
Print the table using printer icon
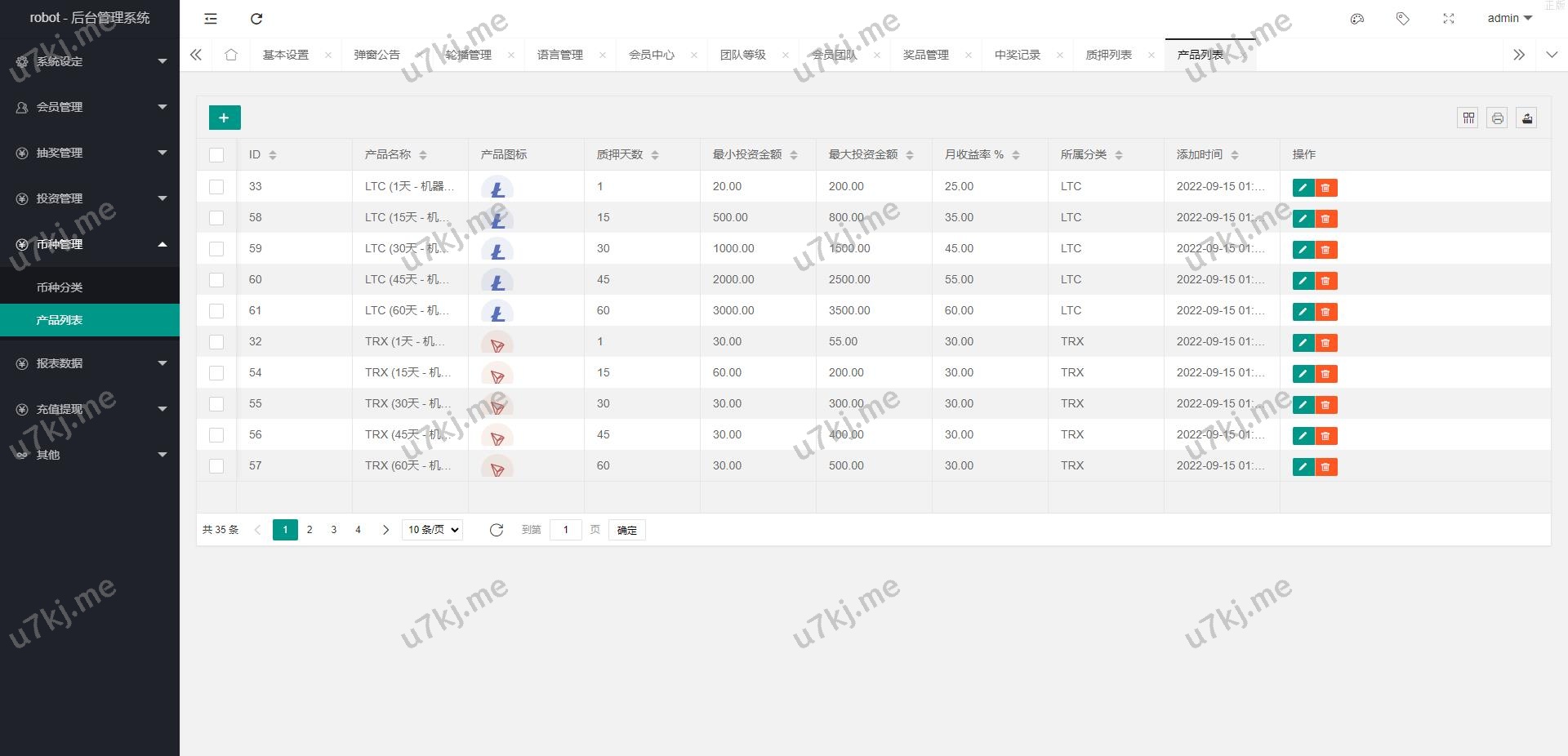click(x=1497, y=118)
